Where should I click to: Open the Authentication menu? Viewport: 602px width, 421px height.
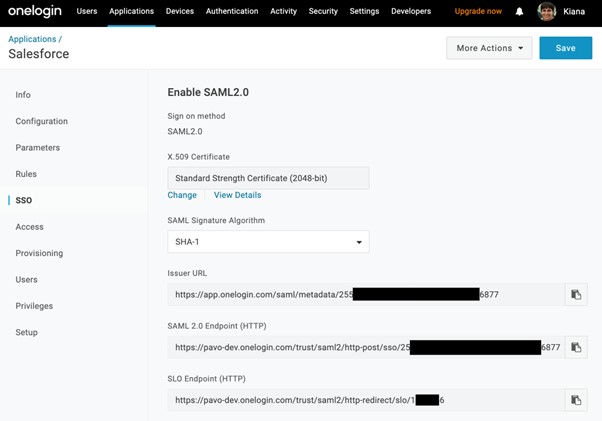tap(232, 11)
